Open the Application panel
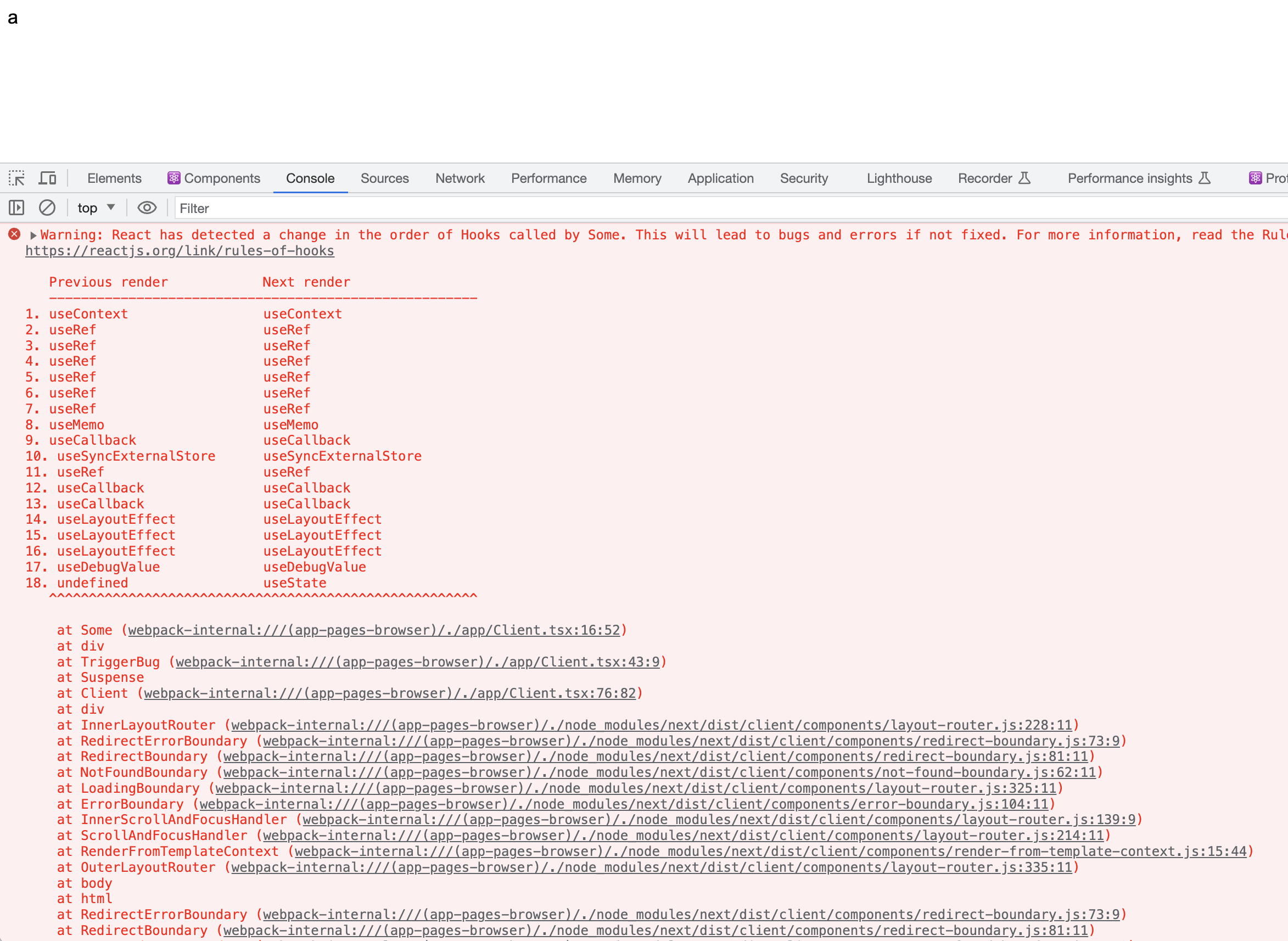Image resolution: width=1288 pixels, height=941 pixels. [720, 178]
